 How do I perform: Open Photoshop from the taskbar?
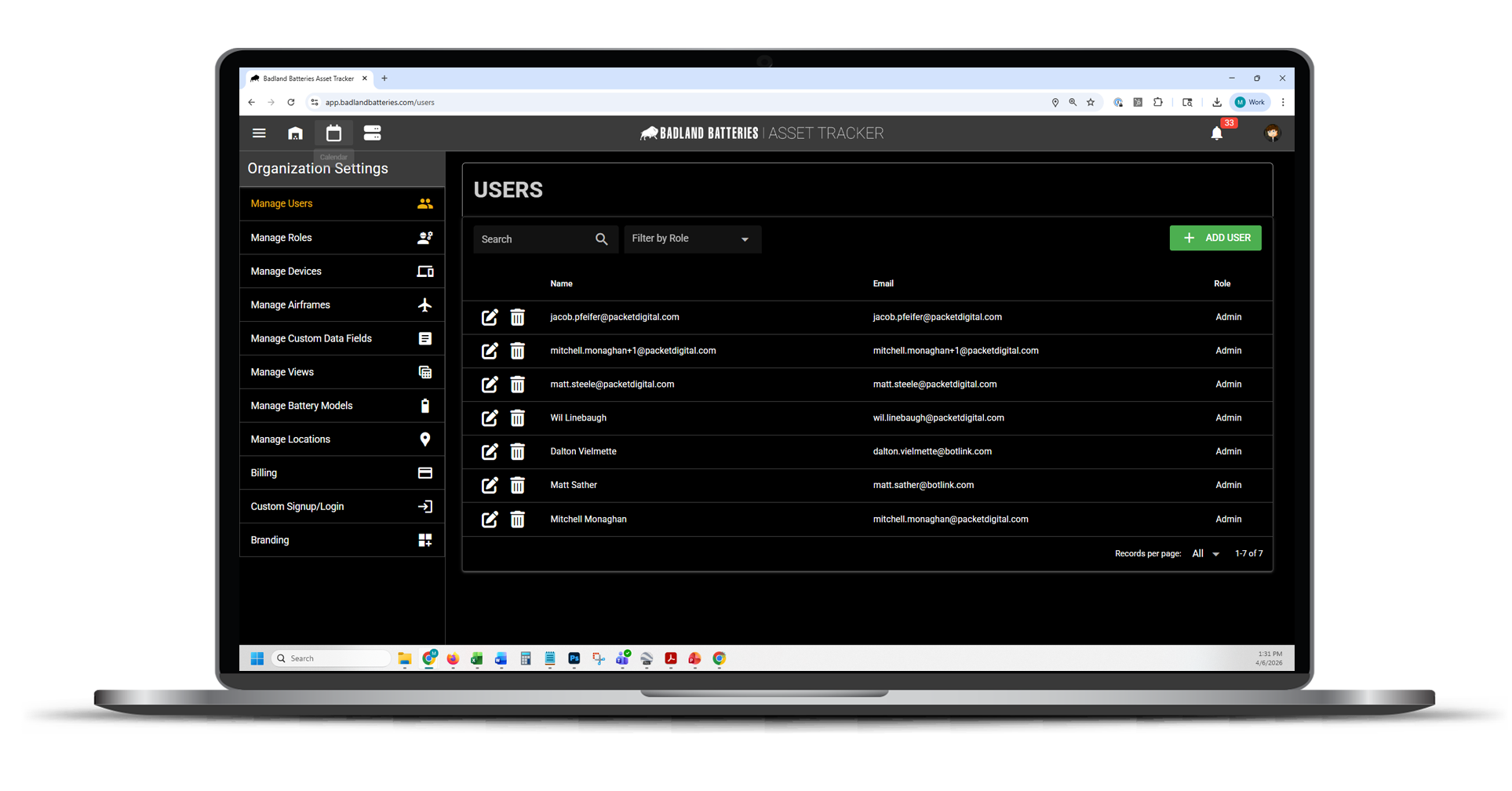574,659
